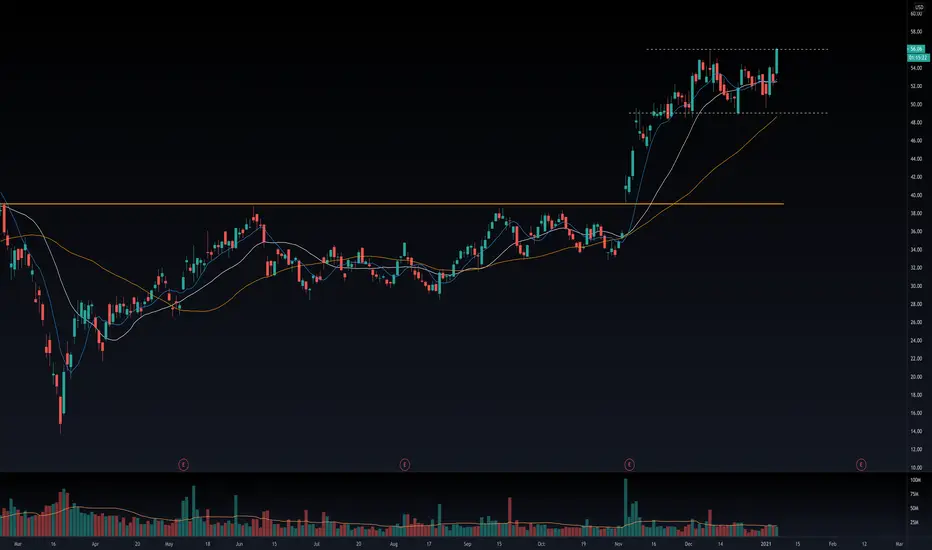
Task: Click the 20.00 price axis label
Action: (916, 377)
